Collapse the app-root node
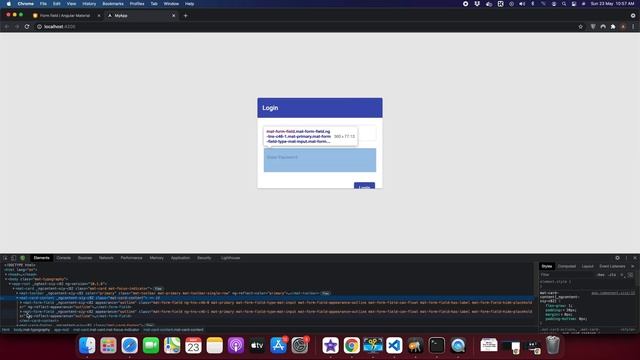 point(10,284)
